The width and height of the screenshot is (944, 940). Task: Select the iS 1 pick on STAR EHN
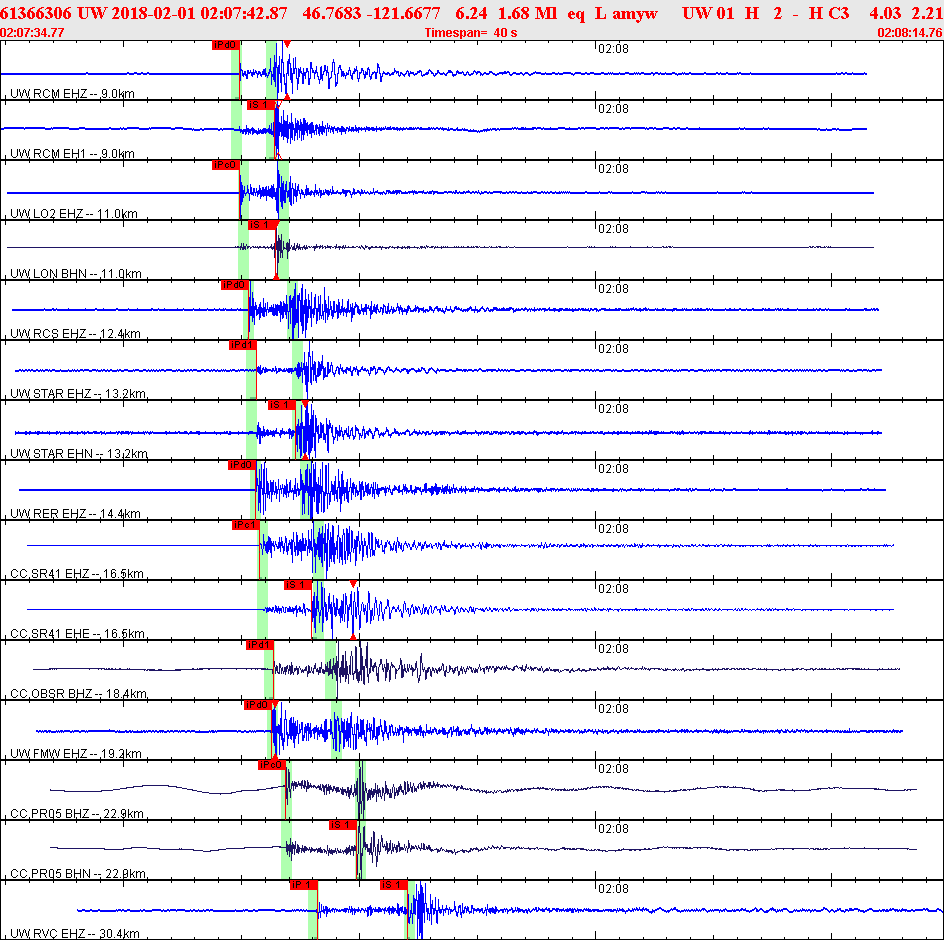click(281, 405)
